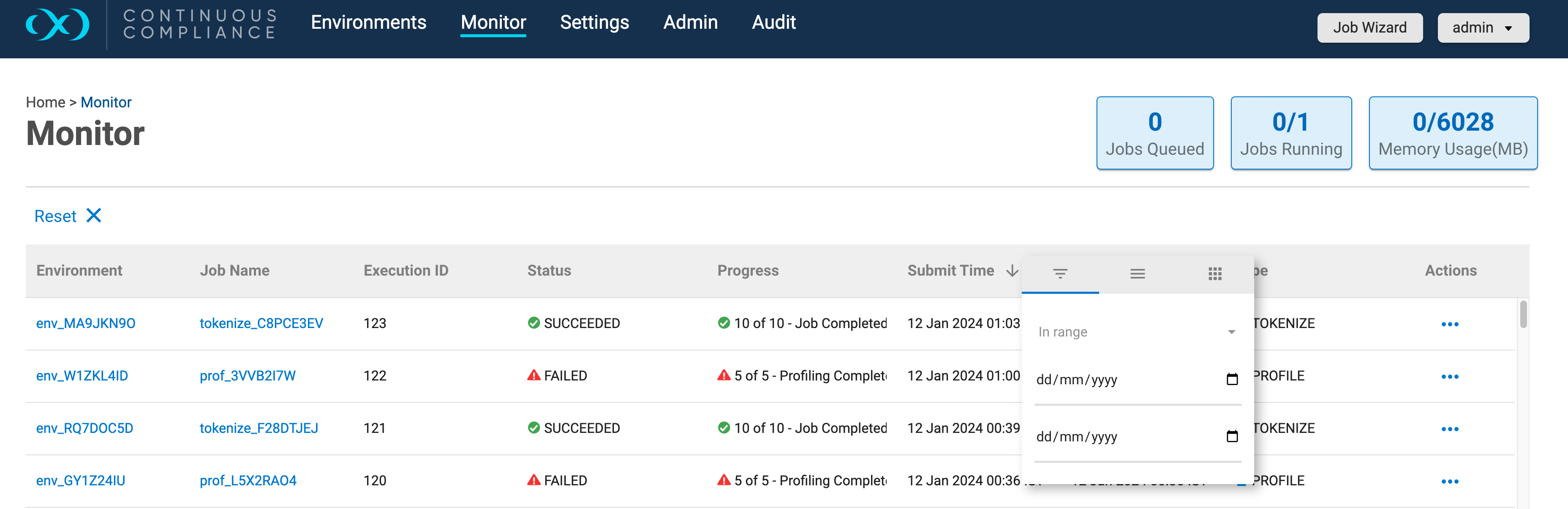Image resolution: width=1568 pixels, height=509 pixels.
Task: Click red warning icon for execution 122 status
Action: tap(534, 375)
